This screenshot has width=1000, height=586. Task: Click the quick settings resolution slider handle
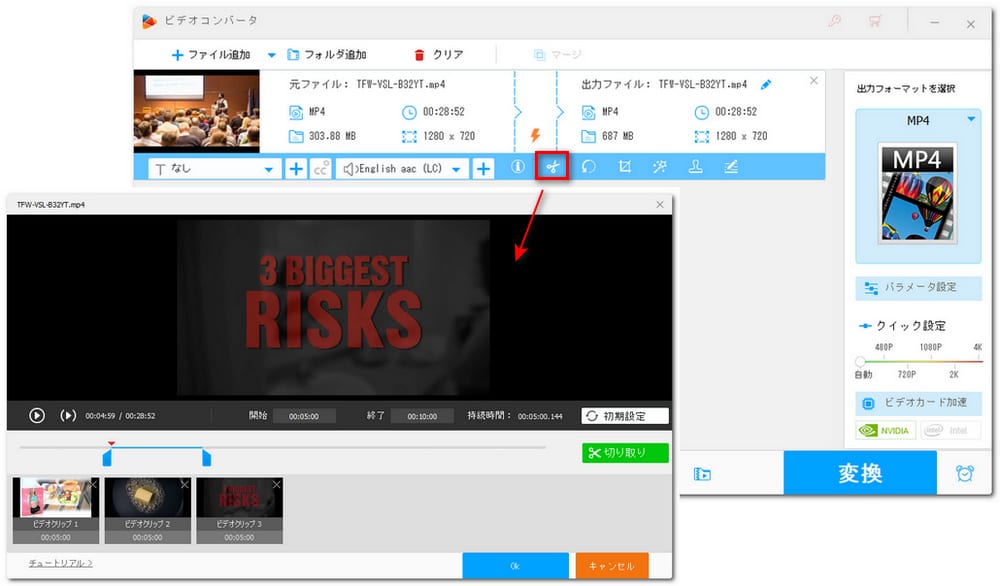pyautogui.click(x=860, y=362)
